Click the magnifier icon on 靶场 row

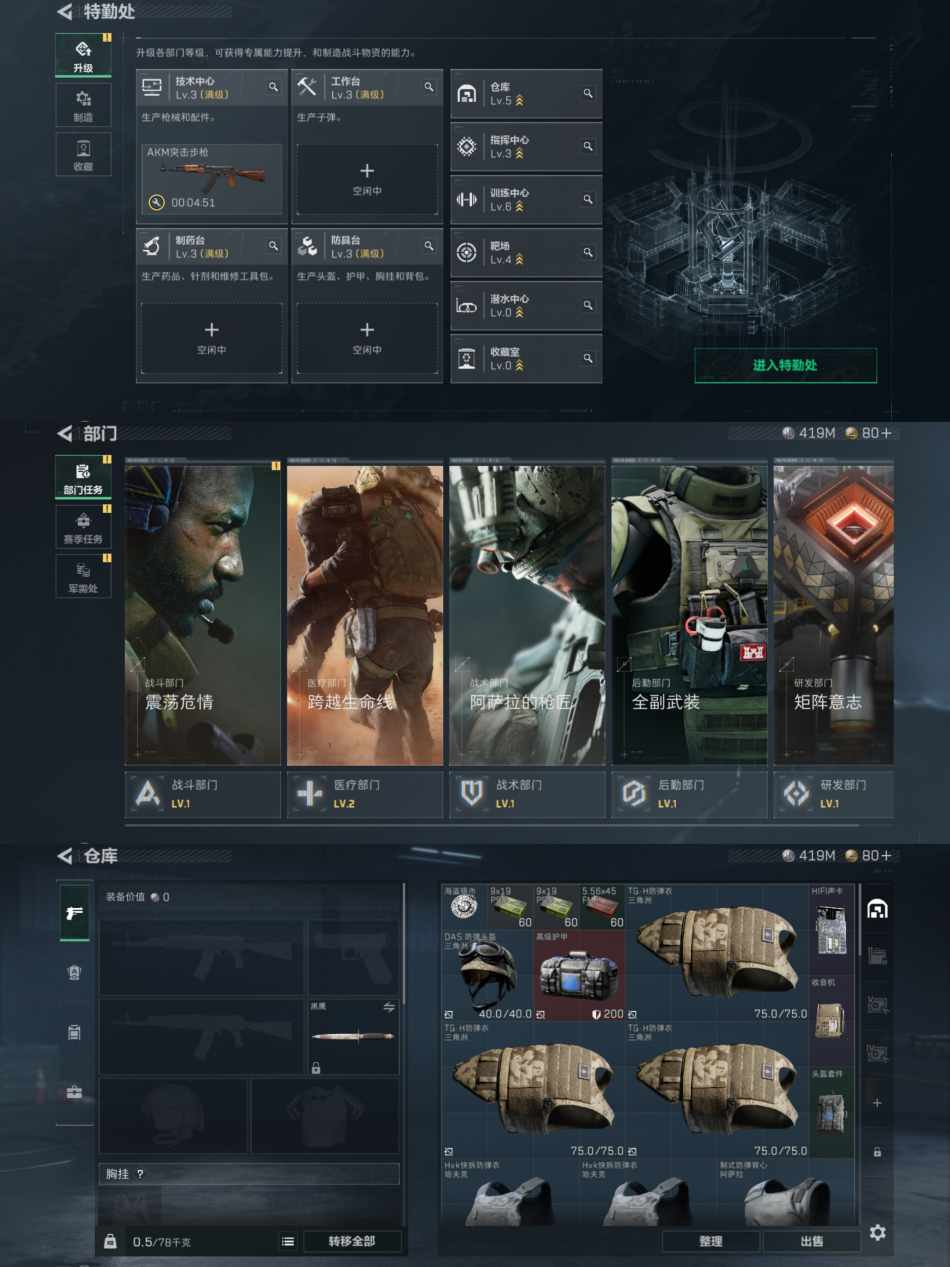[x=588, y=253]
